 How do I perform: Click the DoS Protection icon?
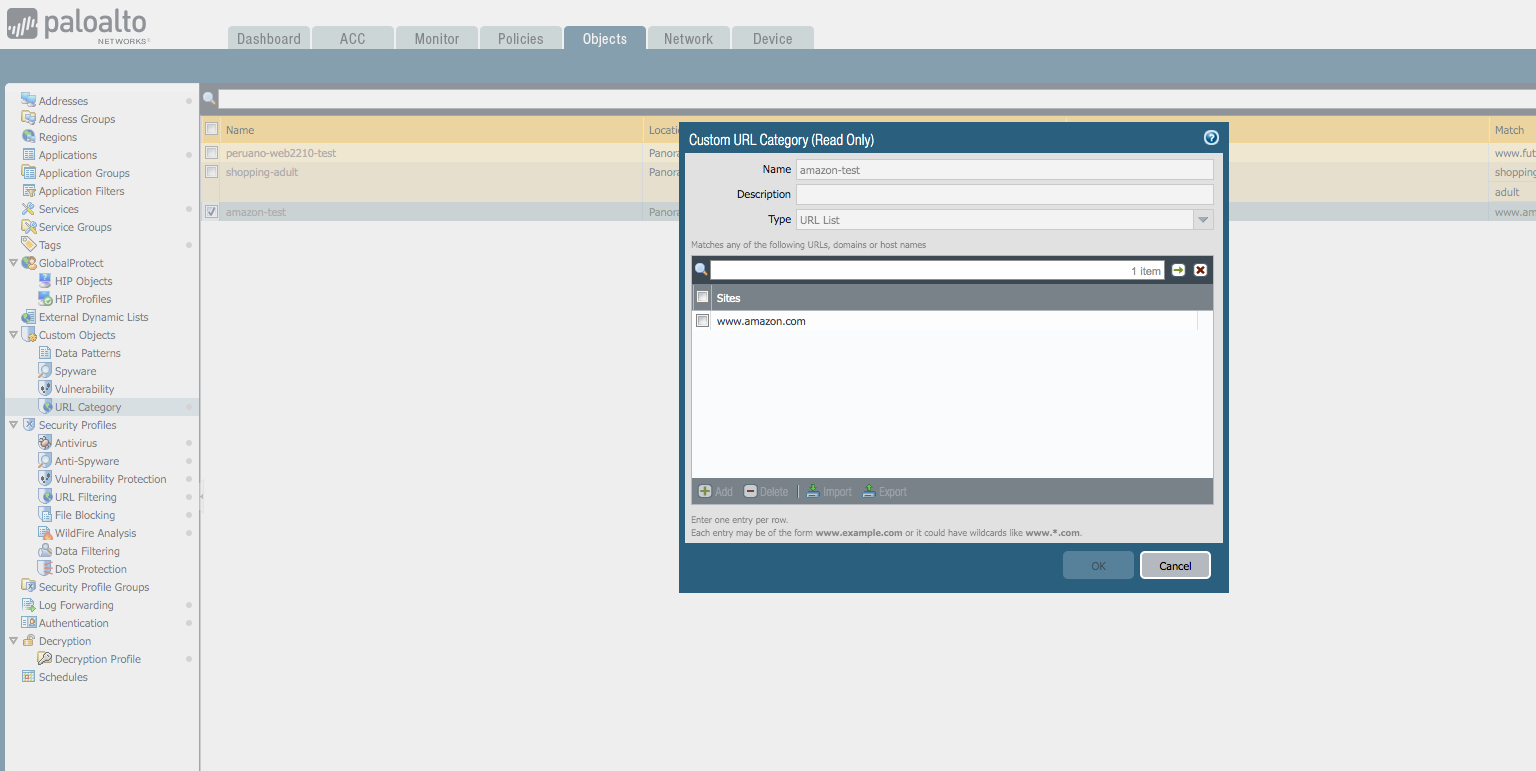[45, 568]
